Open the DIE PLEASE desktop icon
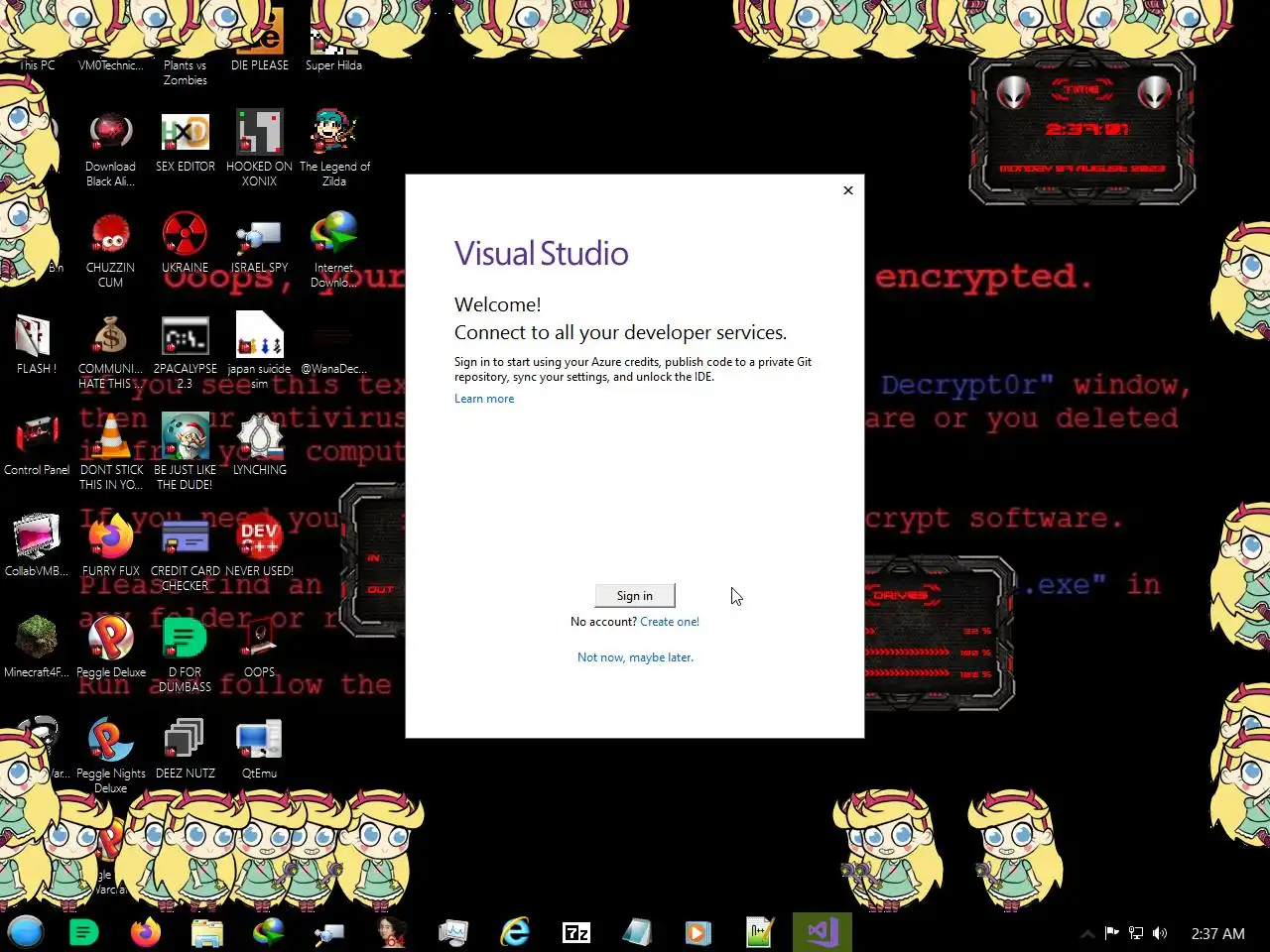Image resolution: width=1270 pixels, height=952 pixels. tap(260, 42)
